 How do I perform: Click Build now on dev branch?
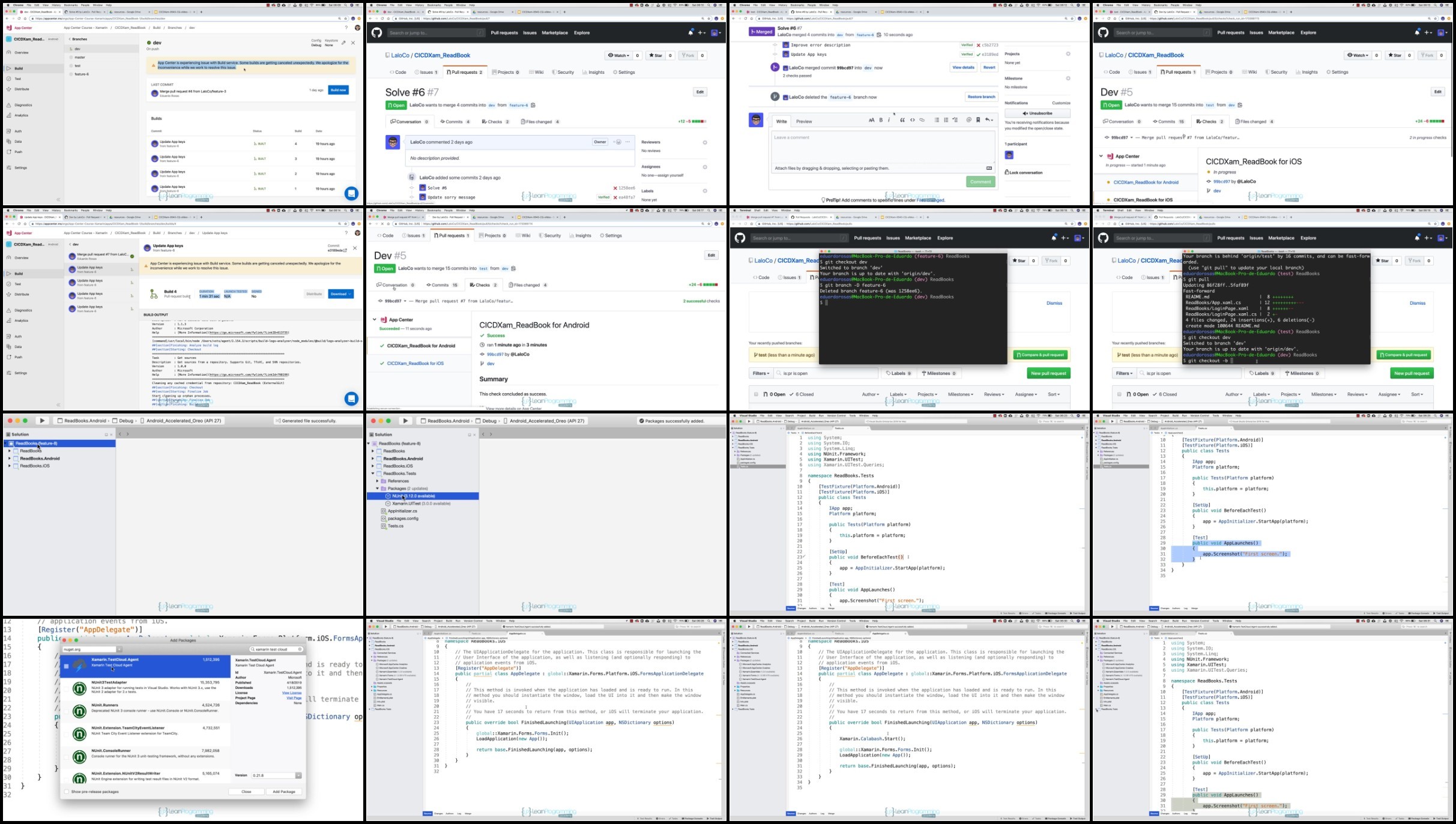(x=339, y=90)
